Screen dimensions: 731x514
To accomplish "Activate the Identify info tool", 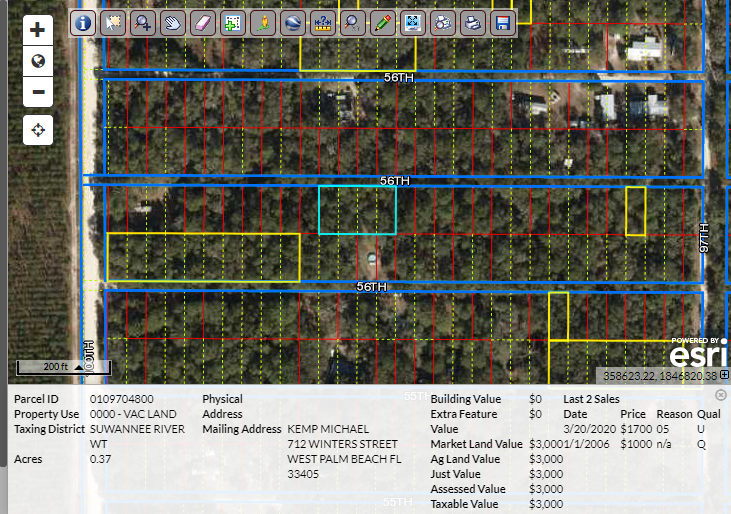I will click(83, 22).
